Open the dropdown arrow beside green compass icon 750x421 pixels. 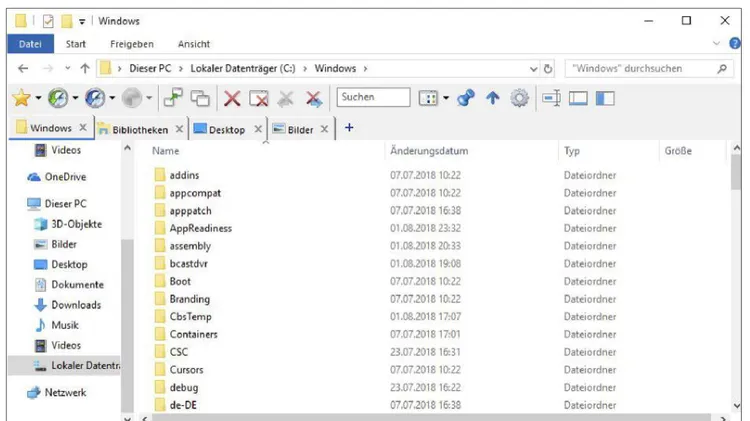75,98
